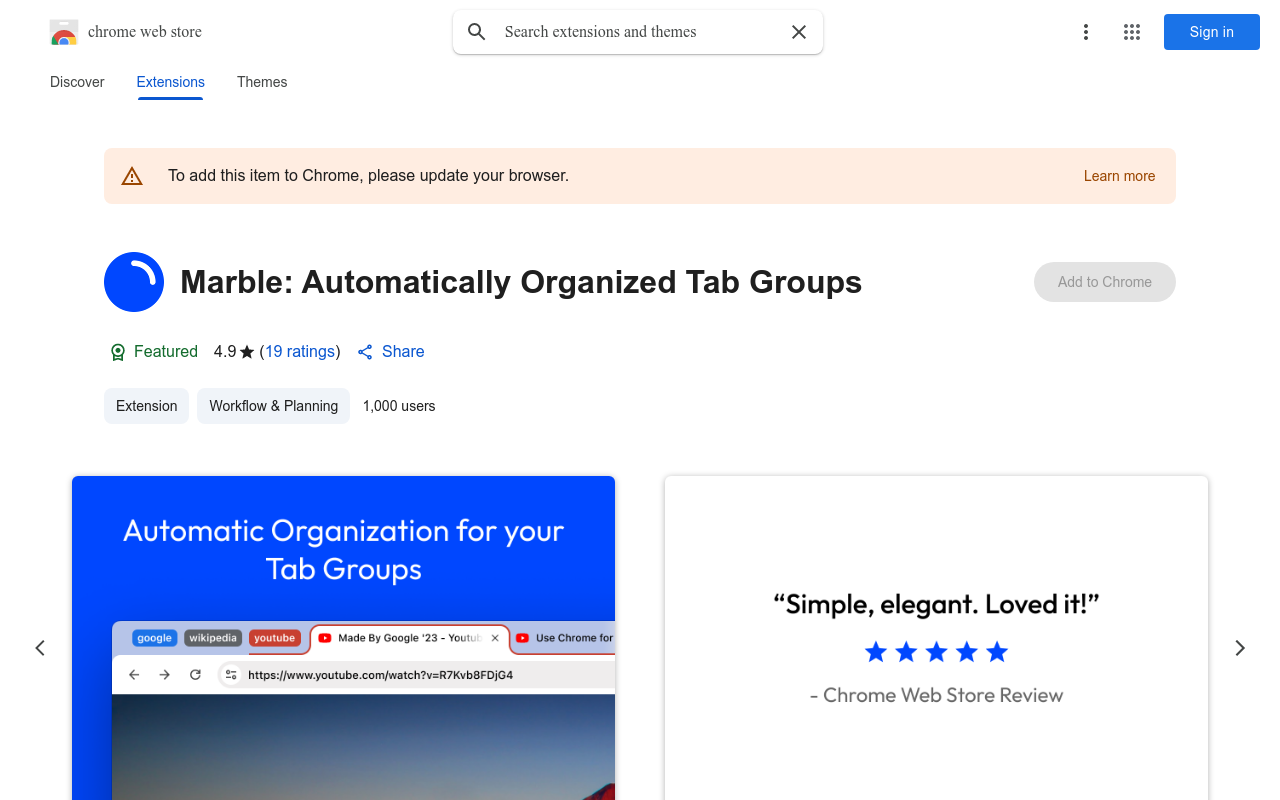Click the Marble: Automatically Organized Tab Groups heading
The height and width of the screenshot is (800, 1280).
(521, 282)
